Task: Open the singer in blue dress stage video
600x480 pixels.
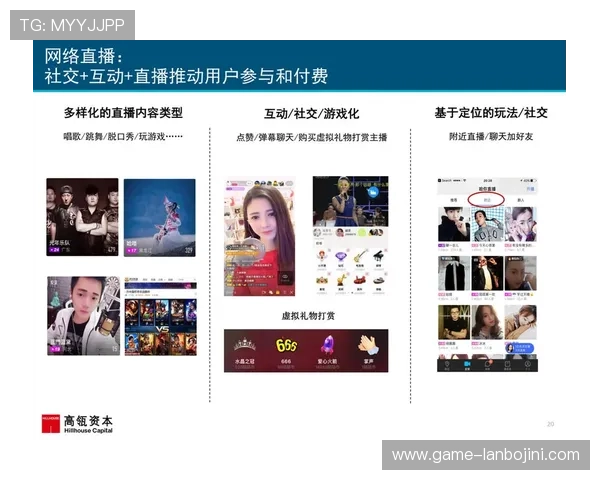Action: coord(350,201)
